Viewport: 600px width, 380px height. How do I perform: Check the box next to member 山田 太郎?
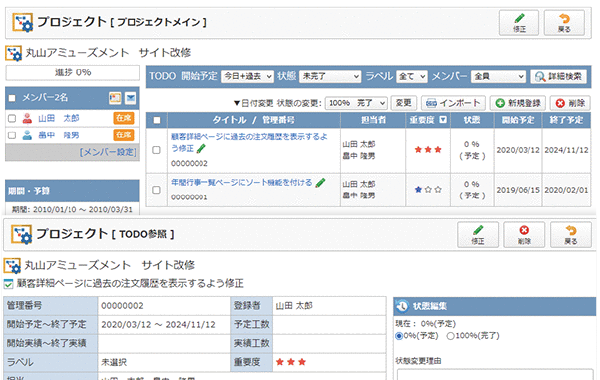coord(12,118)
